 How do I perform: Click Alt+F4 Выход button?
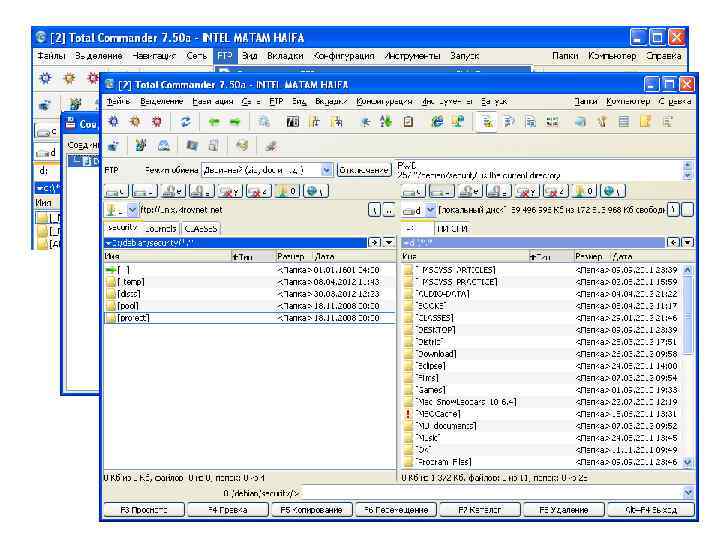[651, 510]
